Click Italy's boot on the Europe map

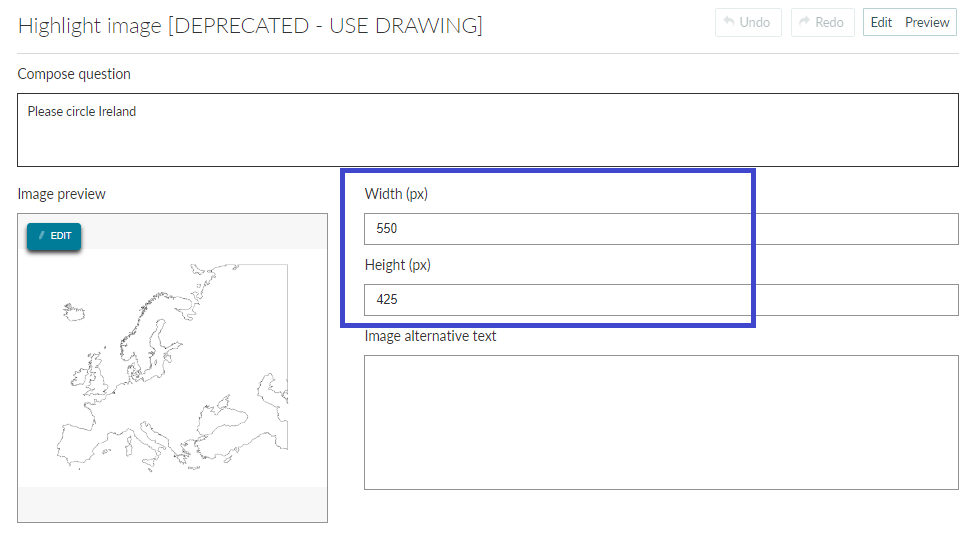(x=155, y=444)
